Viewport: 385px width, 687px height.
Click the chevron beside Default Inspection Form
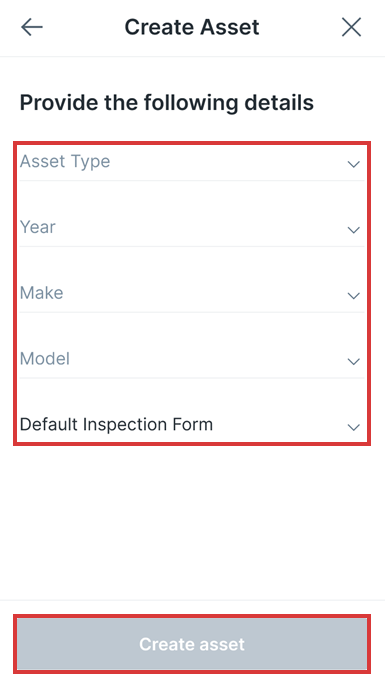353,427
